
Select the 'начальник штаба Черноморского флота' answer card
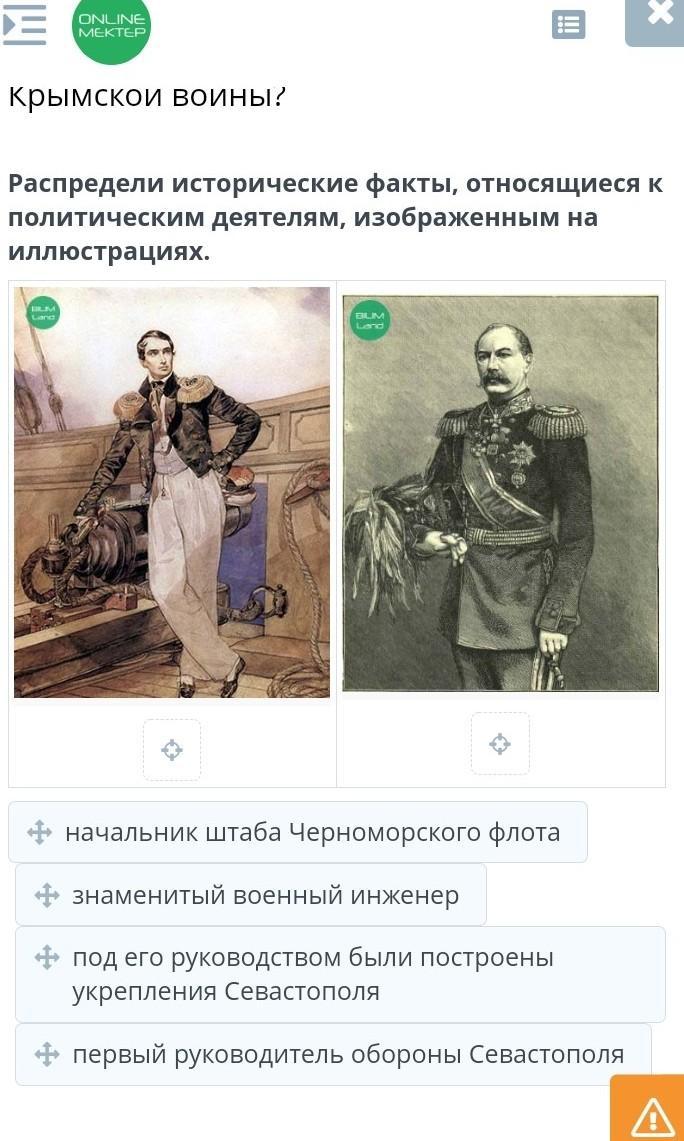point(298,832)
